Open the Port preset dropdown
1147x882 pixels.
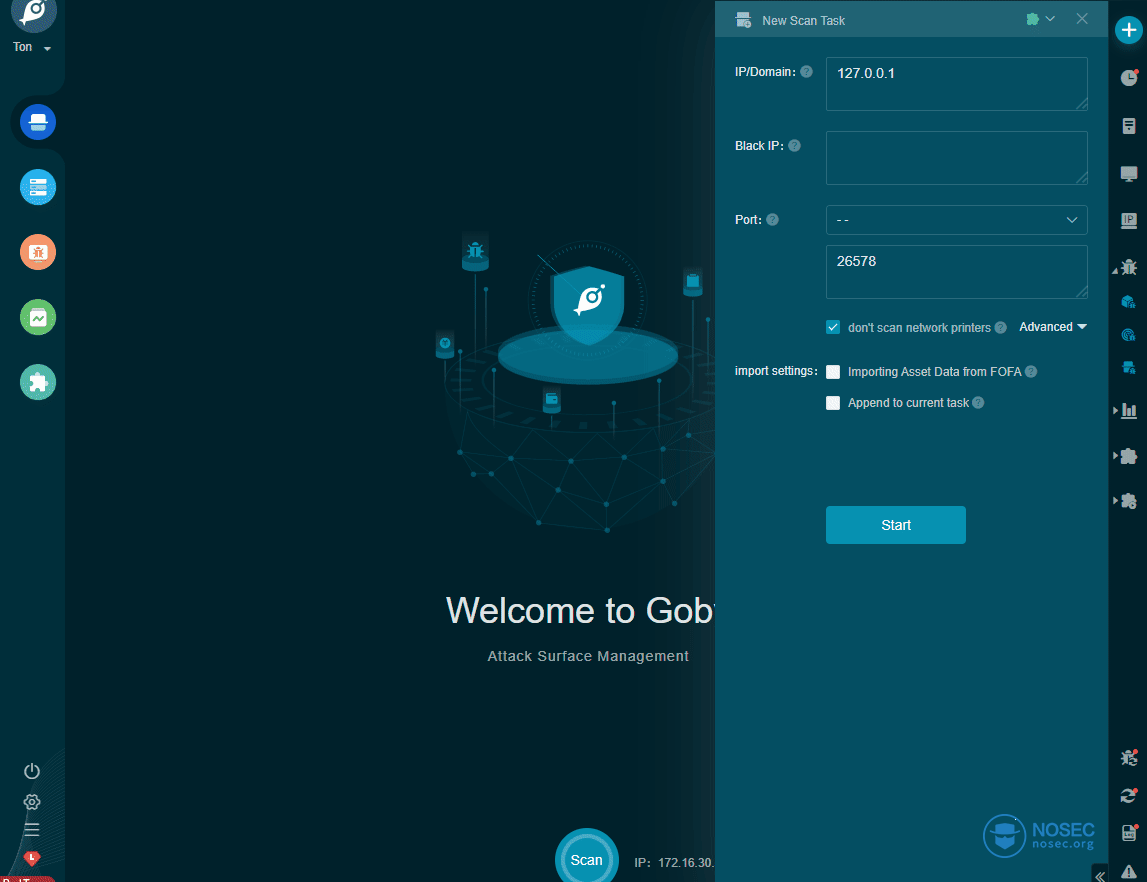click(957, 220)
